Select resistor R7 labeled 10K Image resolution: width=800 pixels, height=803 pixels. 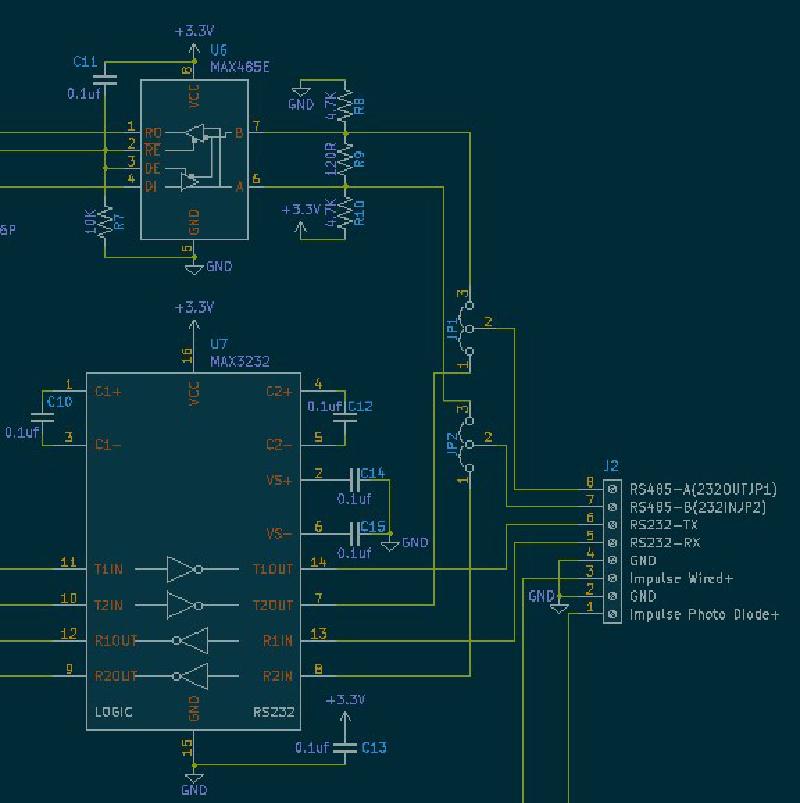tap(103, 222)
